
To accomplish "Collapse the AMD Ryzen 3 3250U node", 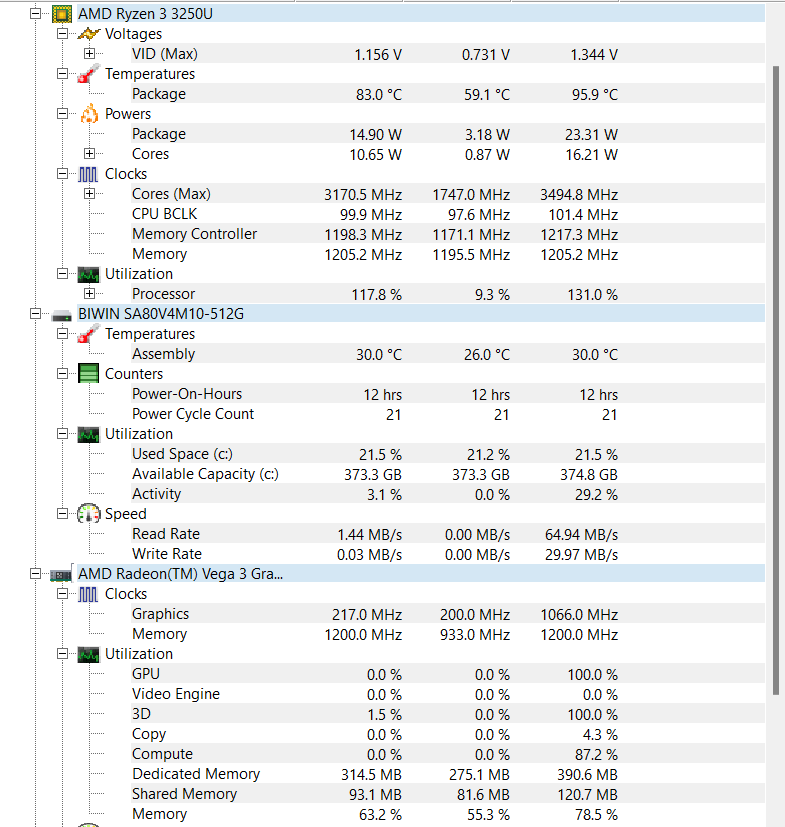I will click(37, 14).
